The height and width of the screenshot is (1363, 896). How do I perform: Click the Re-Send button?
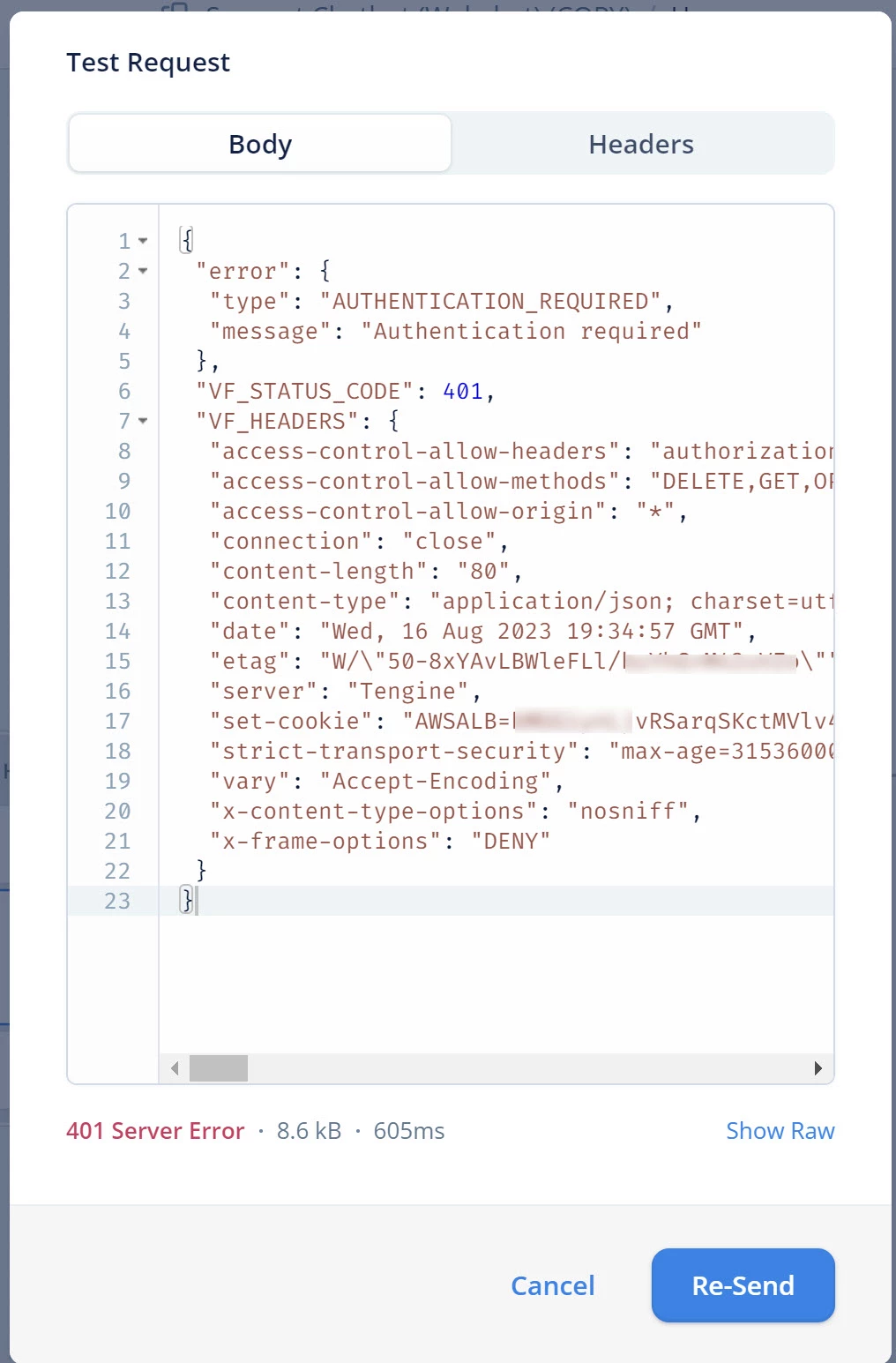point(743,1285)
